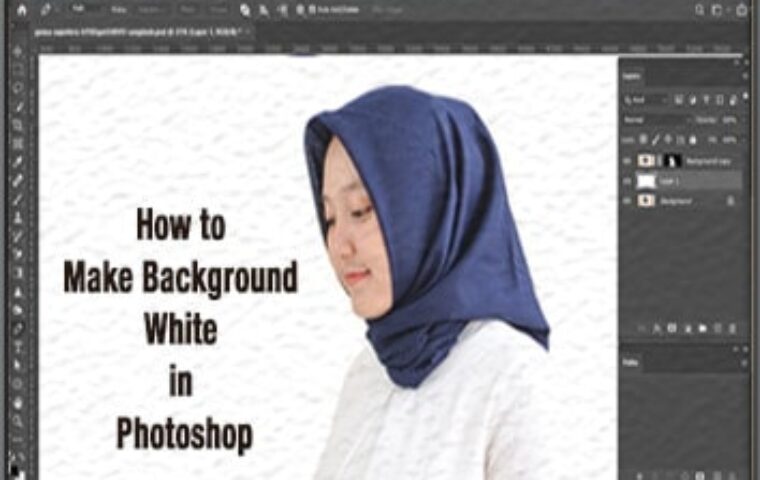Select the open document tab

139,32
